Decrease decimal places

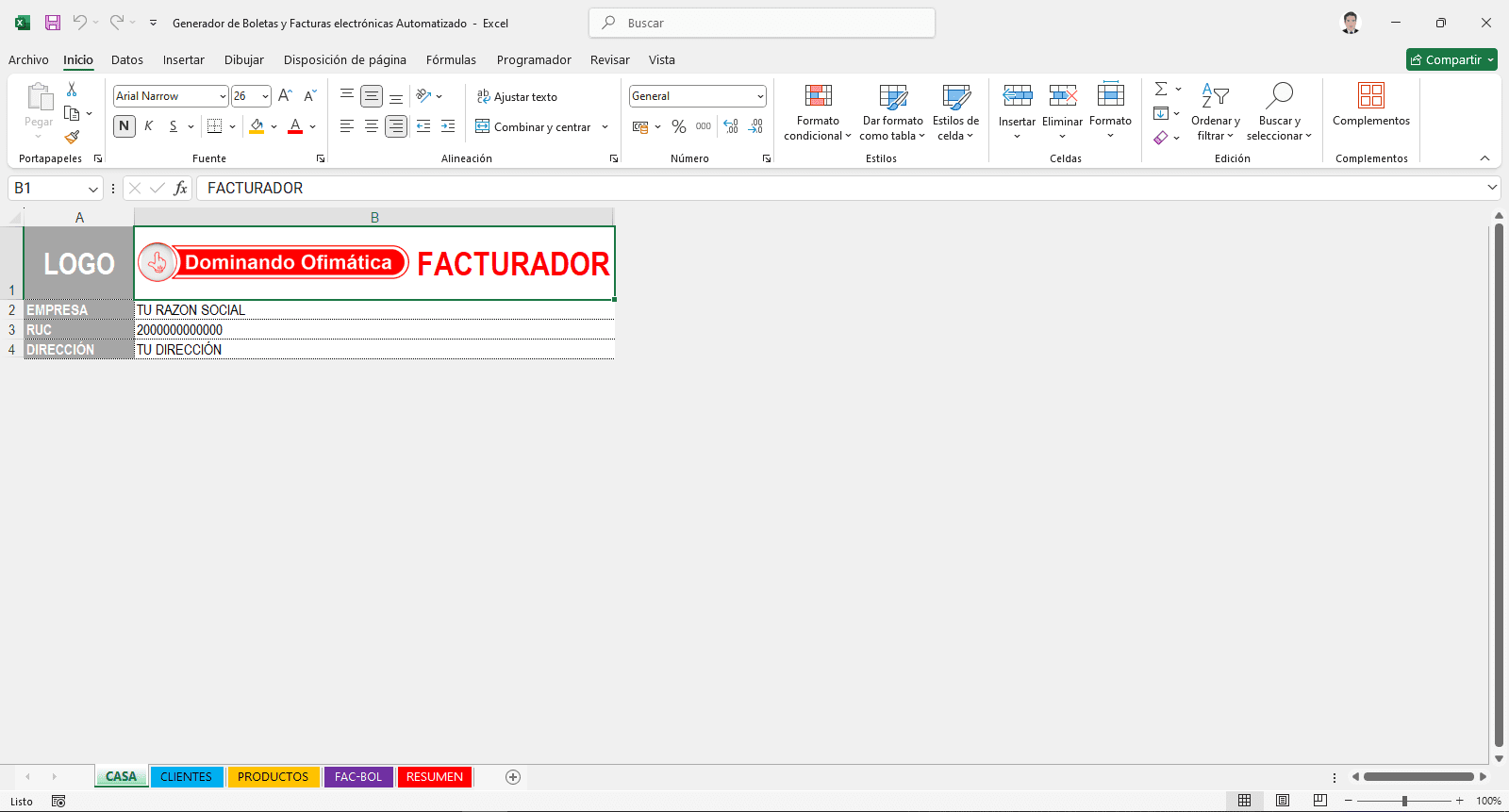[755, 126]
